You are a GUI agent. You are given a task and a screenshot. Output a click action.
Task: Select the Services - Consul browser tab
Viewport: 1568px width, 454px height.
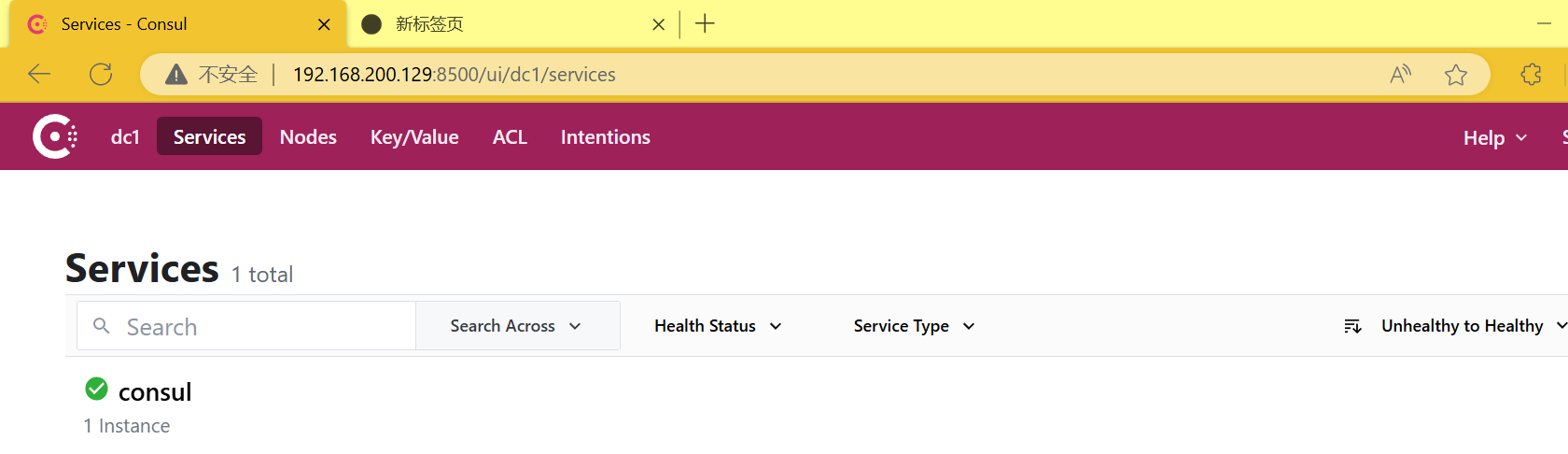177,24
